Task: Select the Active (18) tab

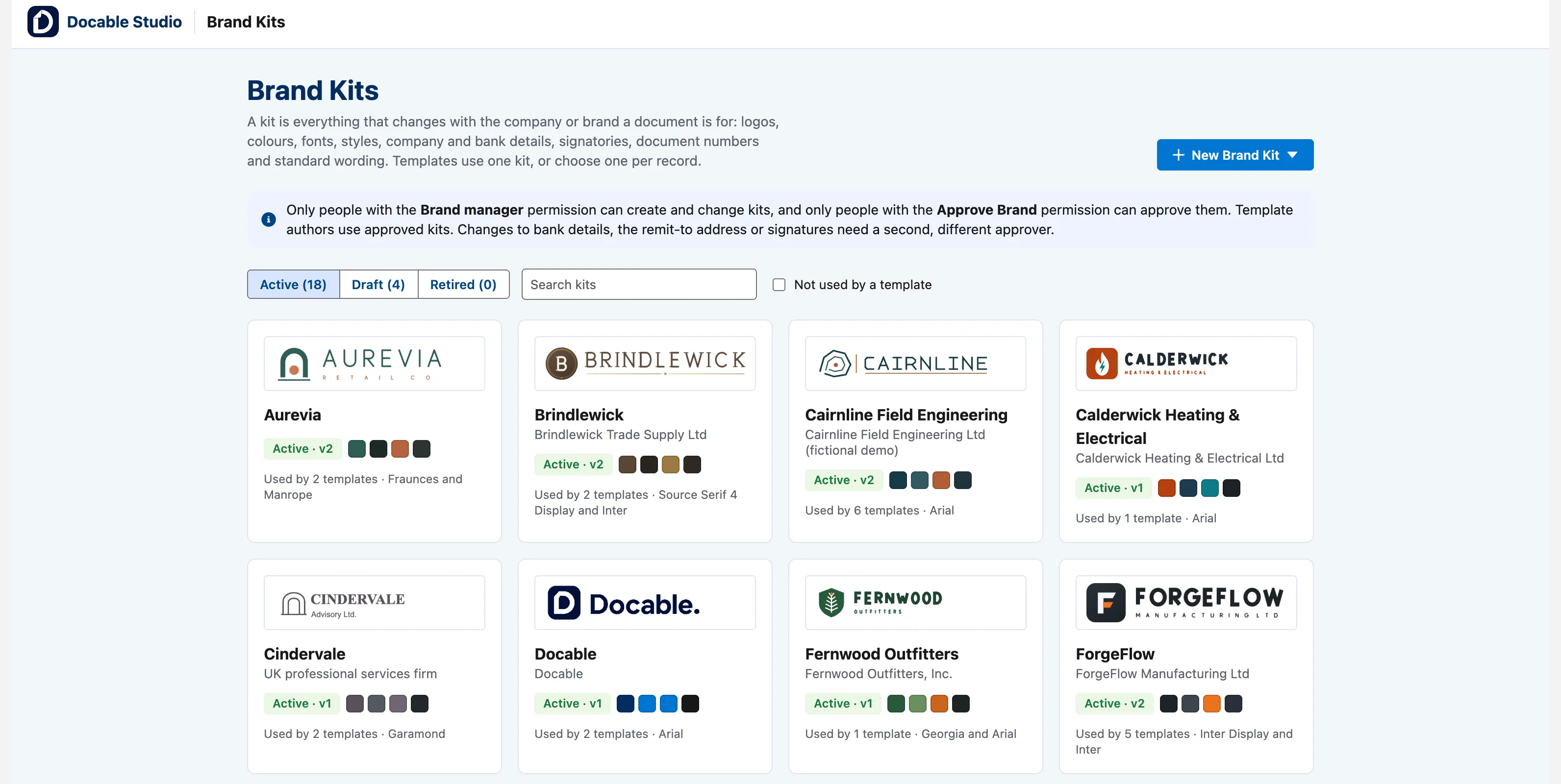Action: (293, 284)
